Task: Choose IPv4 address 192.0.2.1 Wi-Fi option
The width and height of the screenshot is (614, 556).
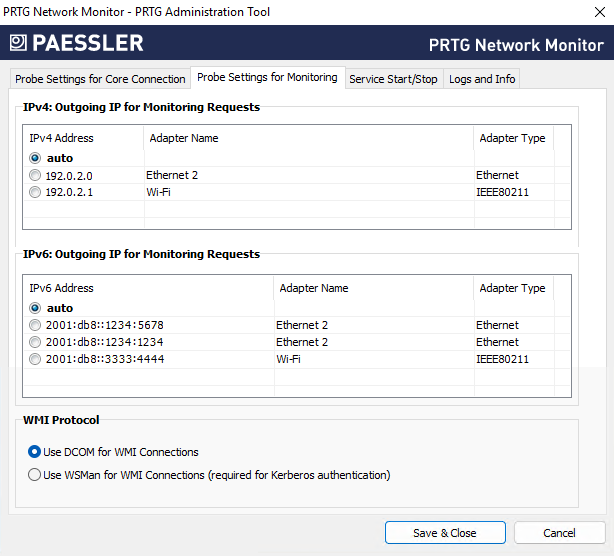Action: 35,192
